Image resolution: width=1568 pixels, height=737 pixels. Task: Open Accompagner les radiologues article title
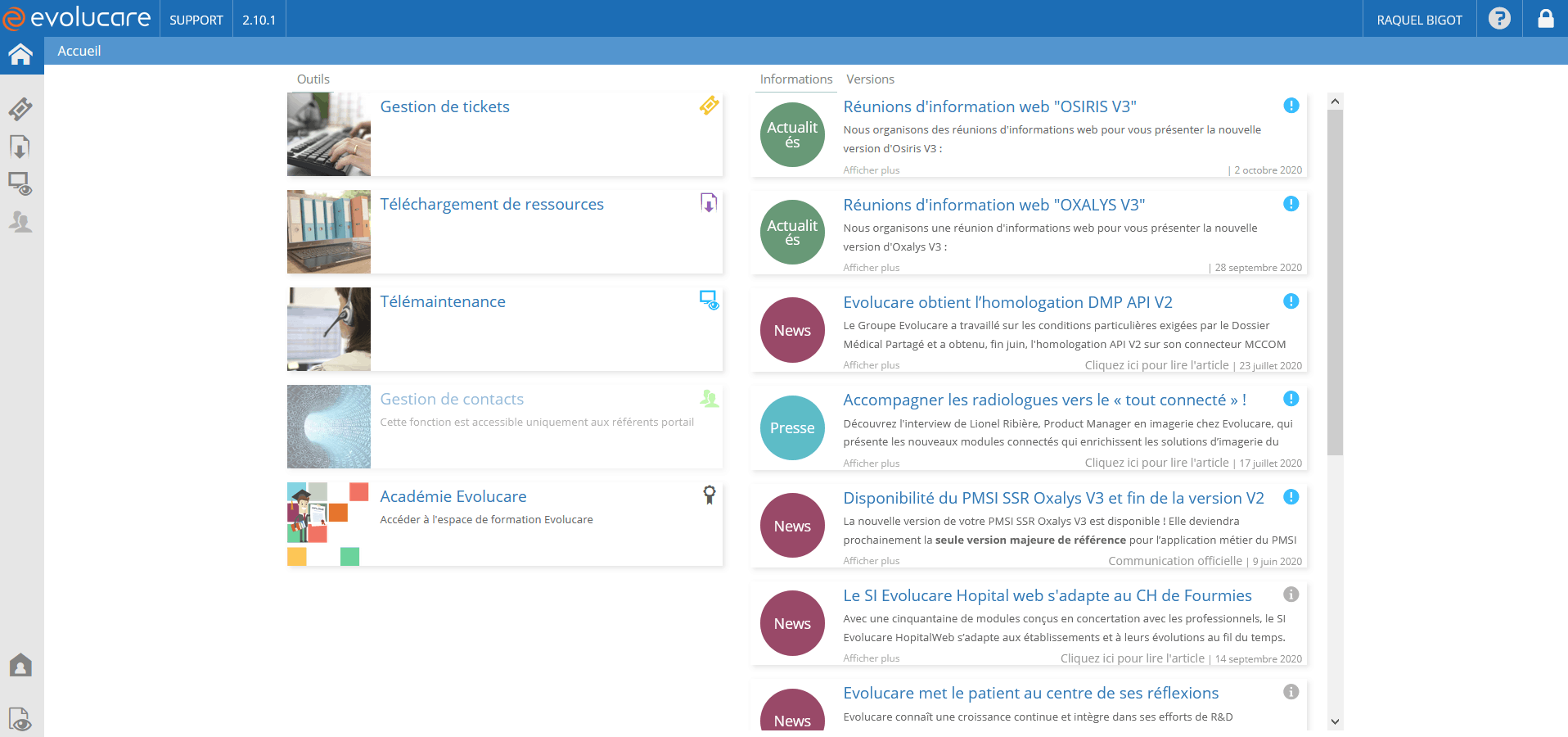(x=1045, y=400)
